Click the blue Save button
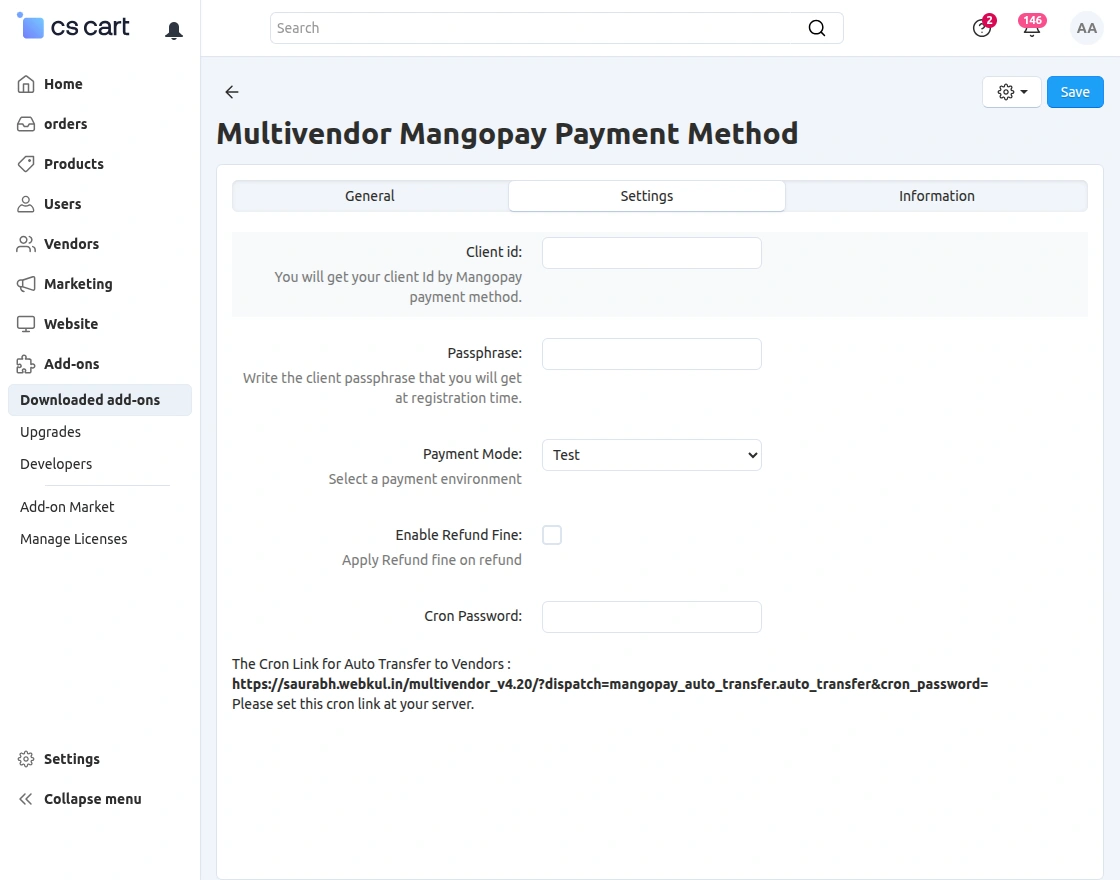Image resolution: width=1120 pixels, height=880 pixels. 1075,92
